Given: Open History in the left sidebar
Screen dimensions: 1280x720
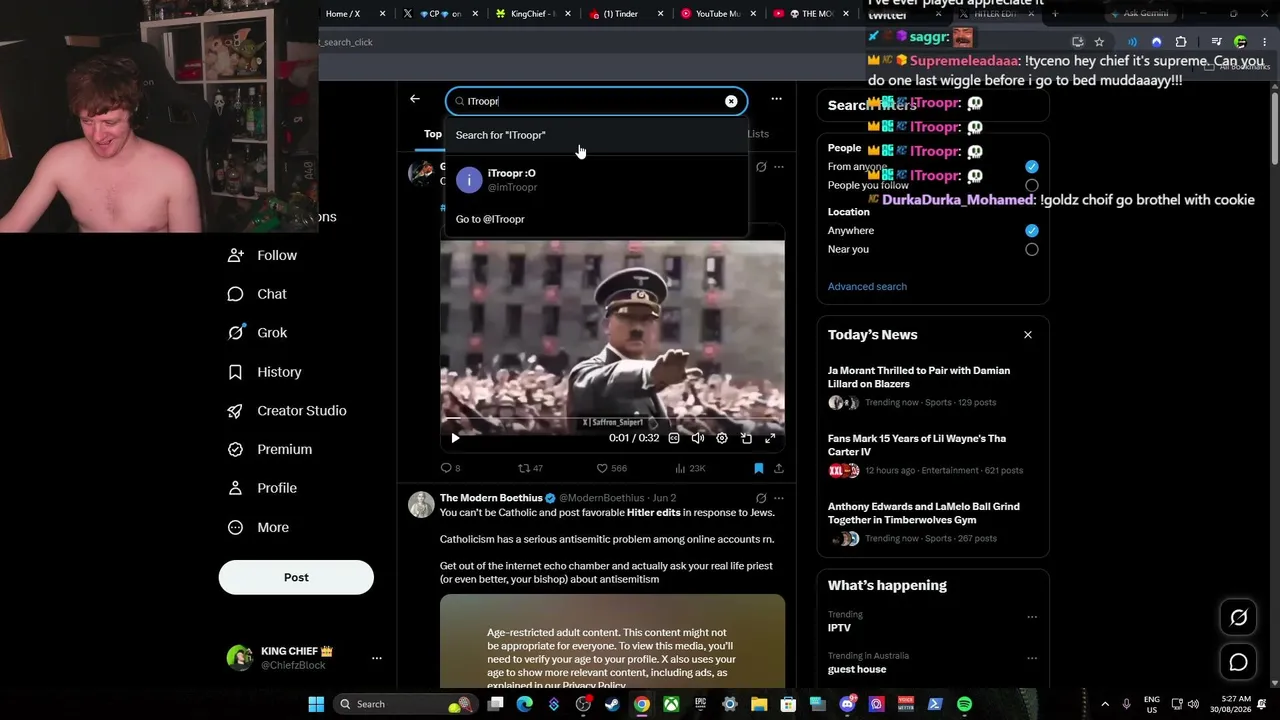Looking at the screenshot, I should coord(264,372).
